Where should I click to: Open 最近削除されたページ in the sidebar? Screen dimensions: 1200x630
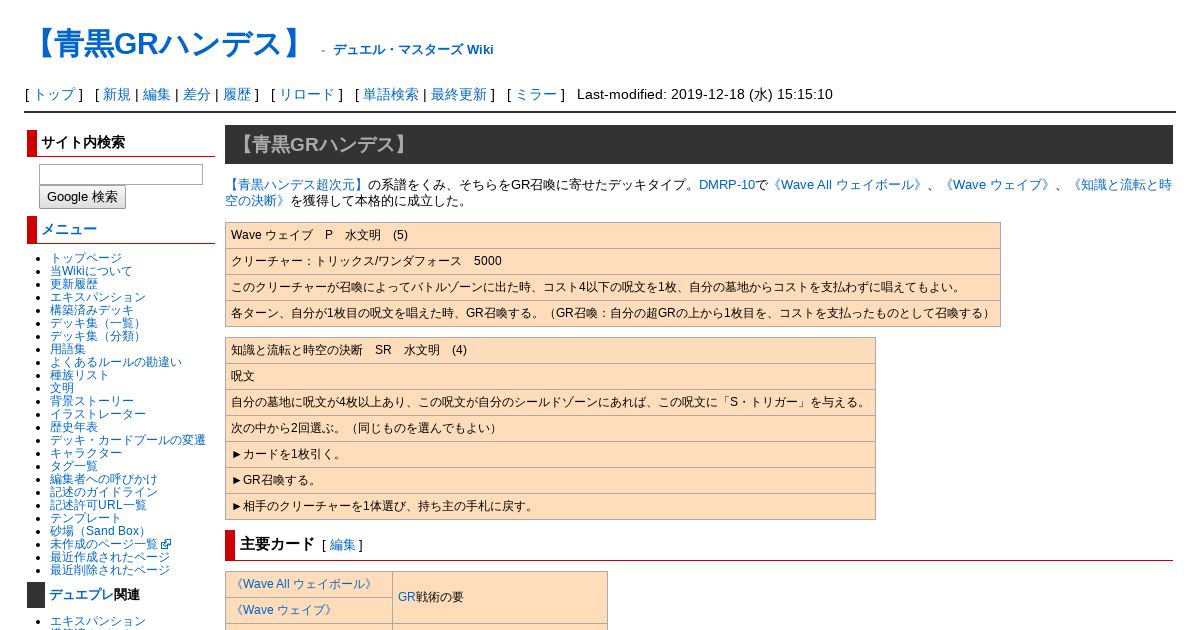tap(110, 570)
